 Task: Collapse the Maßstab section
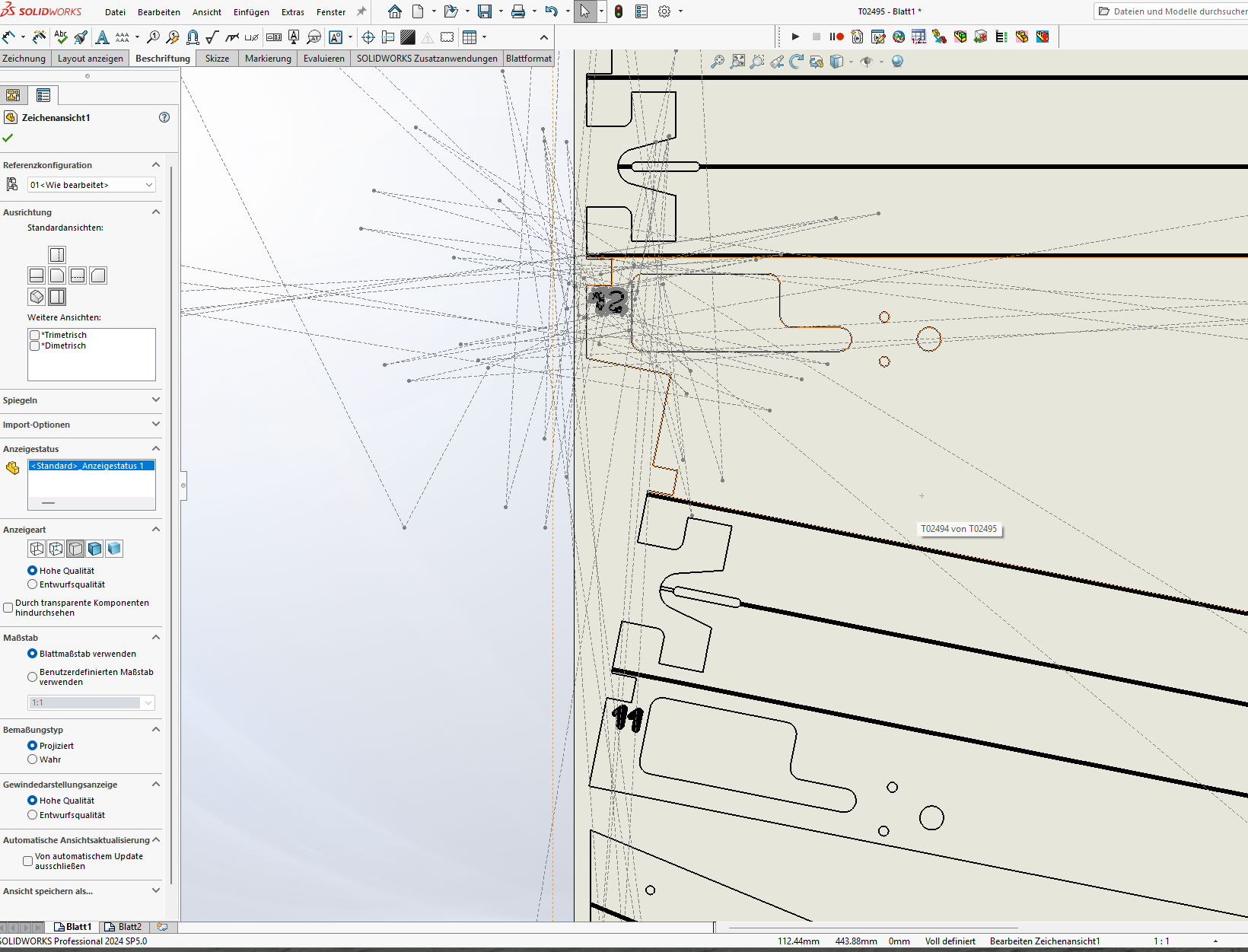(156, 638)
